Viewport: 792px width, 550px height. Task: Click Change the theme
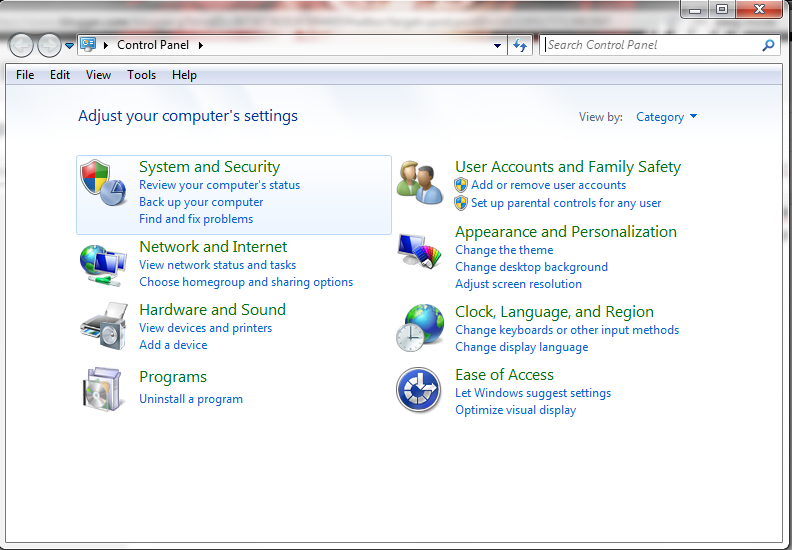[x=504, y=249]
